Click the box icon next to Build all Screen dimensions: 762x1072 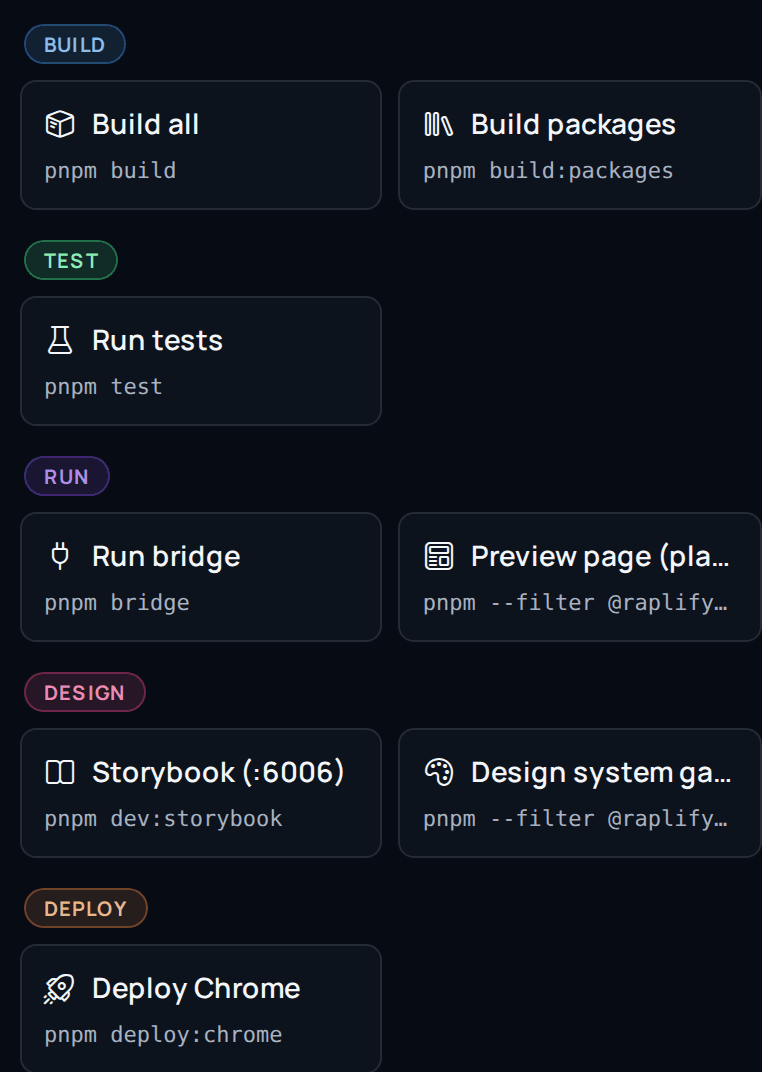pyautogui.click(x=59, y=124)
